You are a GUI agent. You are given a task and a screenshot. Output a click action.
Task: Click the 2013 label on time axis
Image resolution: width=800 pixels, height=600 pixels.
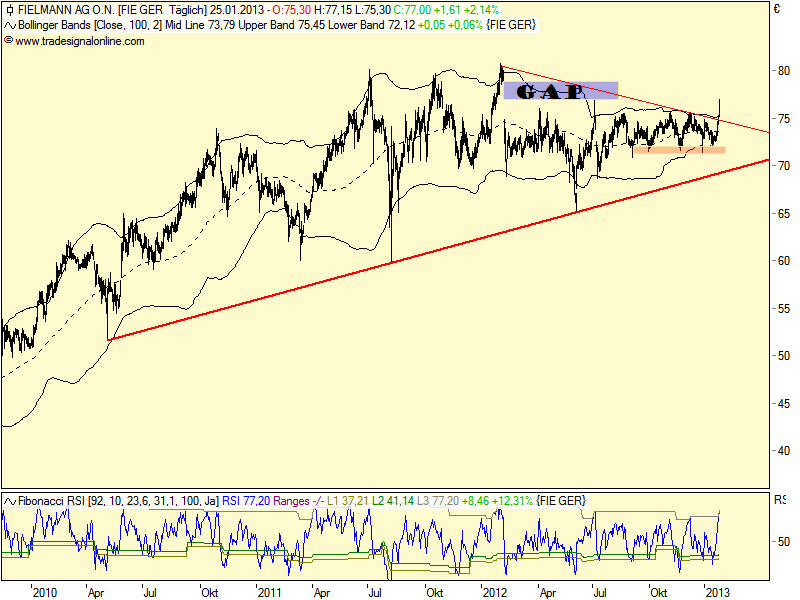716,592
